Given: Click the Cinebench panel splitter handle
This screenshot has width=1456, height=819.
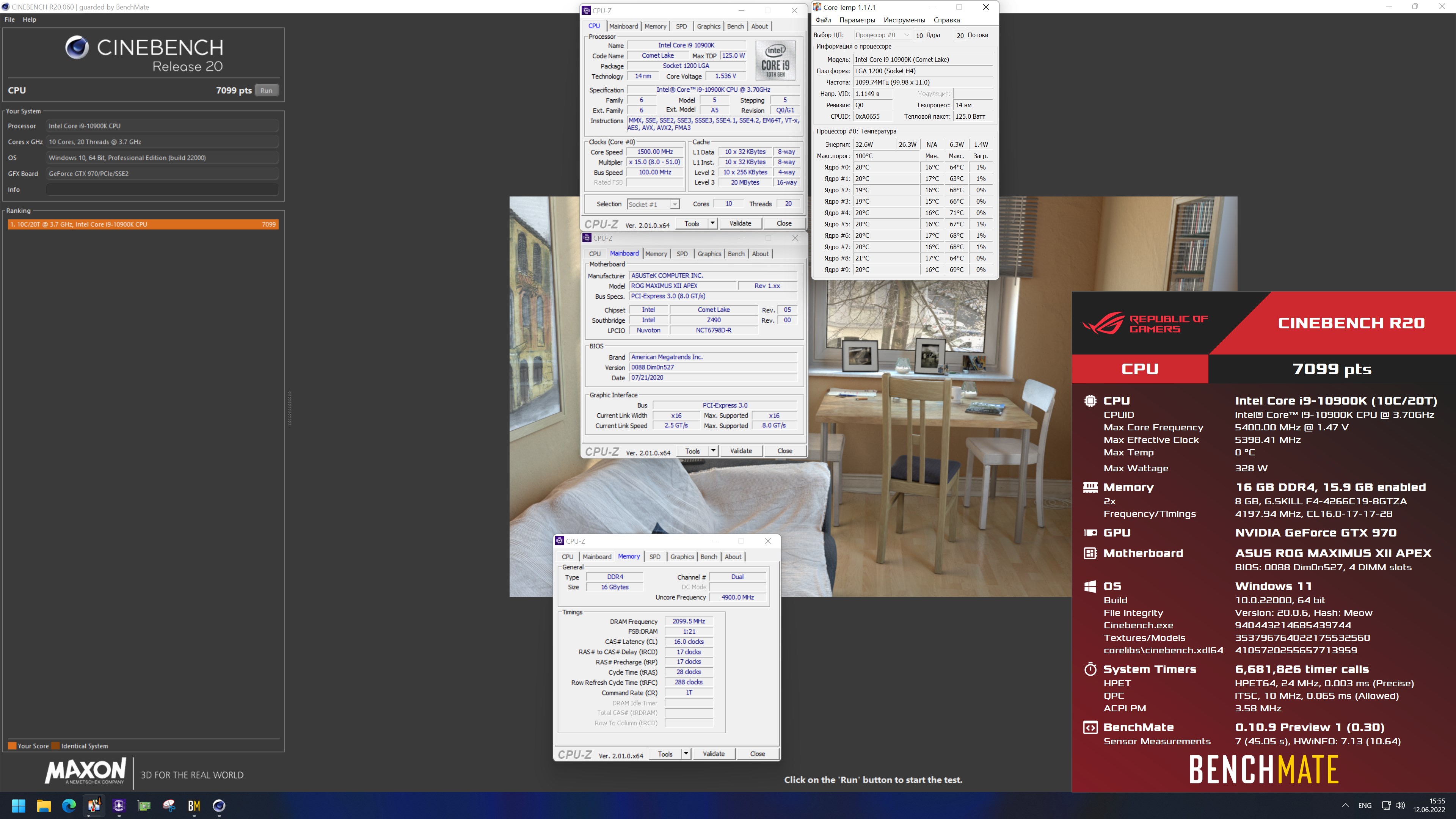Looking at the screenshot, I should (290, 408).
